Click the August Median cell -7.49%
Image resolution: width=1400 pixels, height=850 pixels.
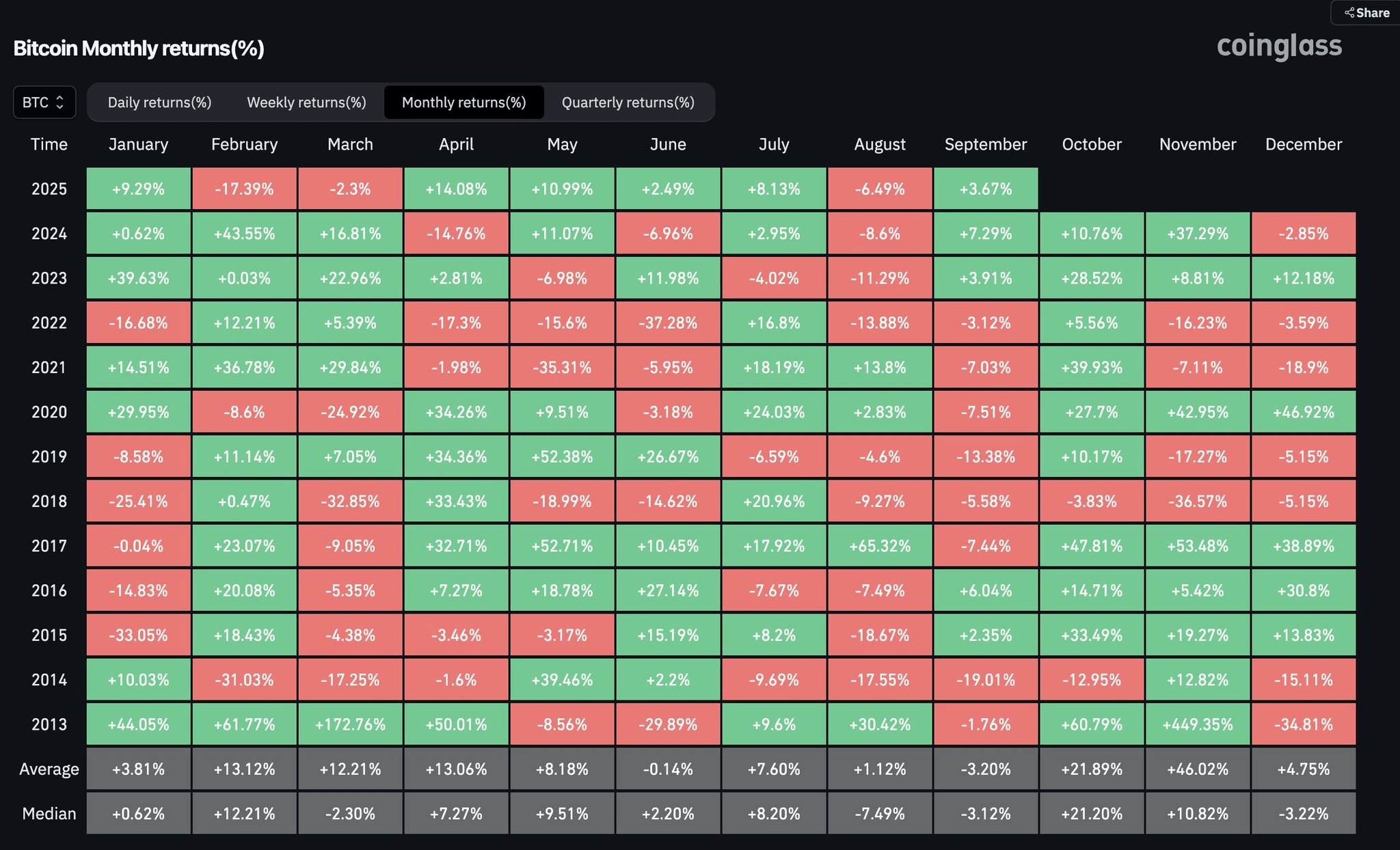880,814
